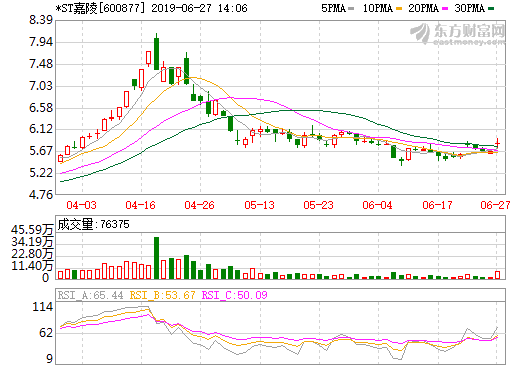Select the 06-27 date axis label

tap(495, 205)
